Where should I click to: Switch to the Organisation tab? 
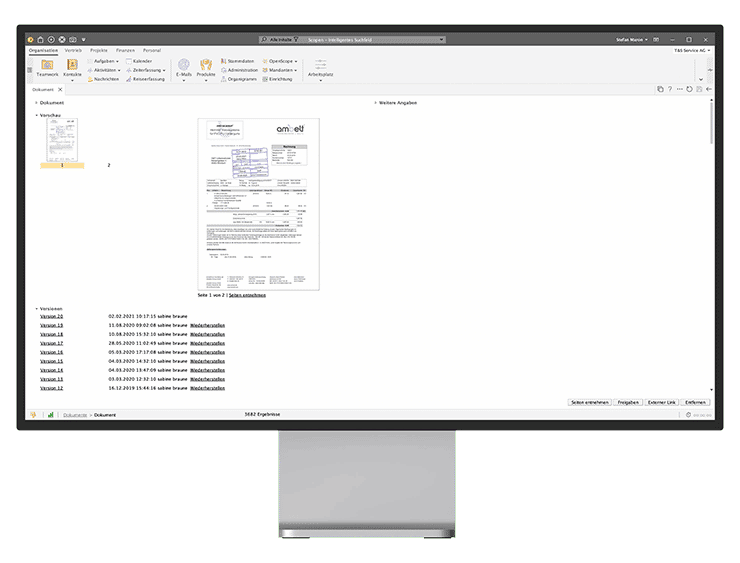43,50
